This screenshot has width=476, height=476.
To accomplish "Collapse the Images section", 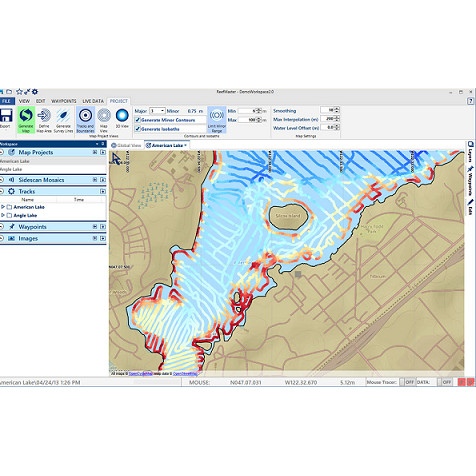I will (1, 238).
